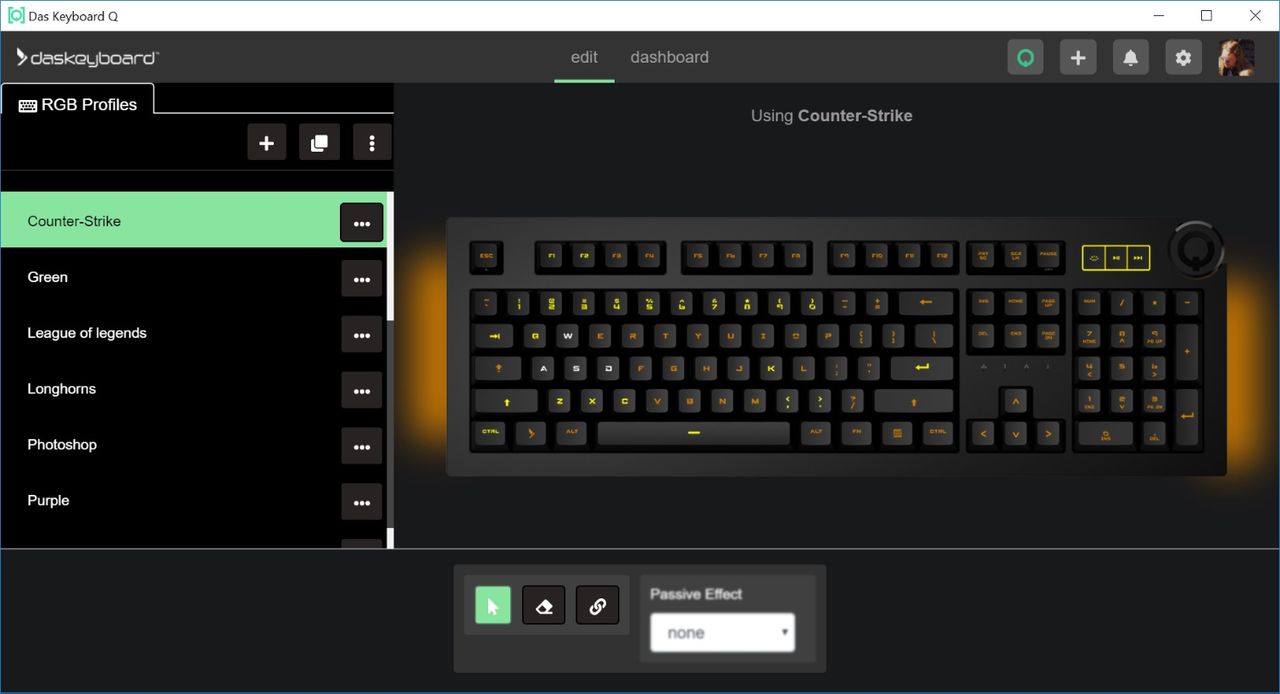Select the Home key on keyboard

pos(1016,303)
